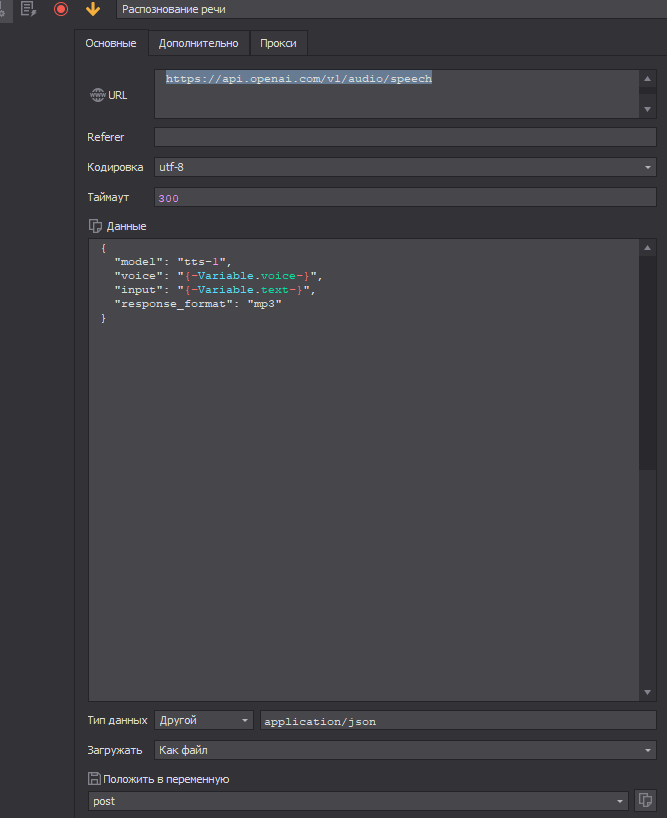Click the Referer input field

405,137
